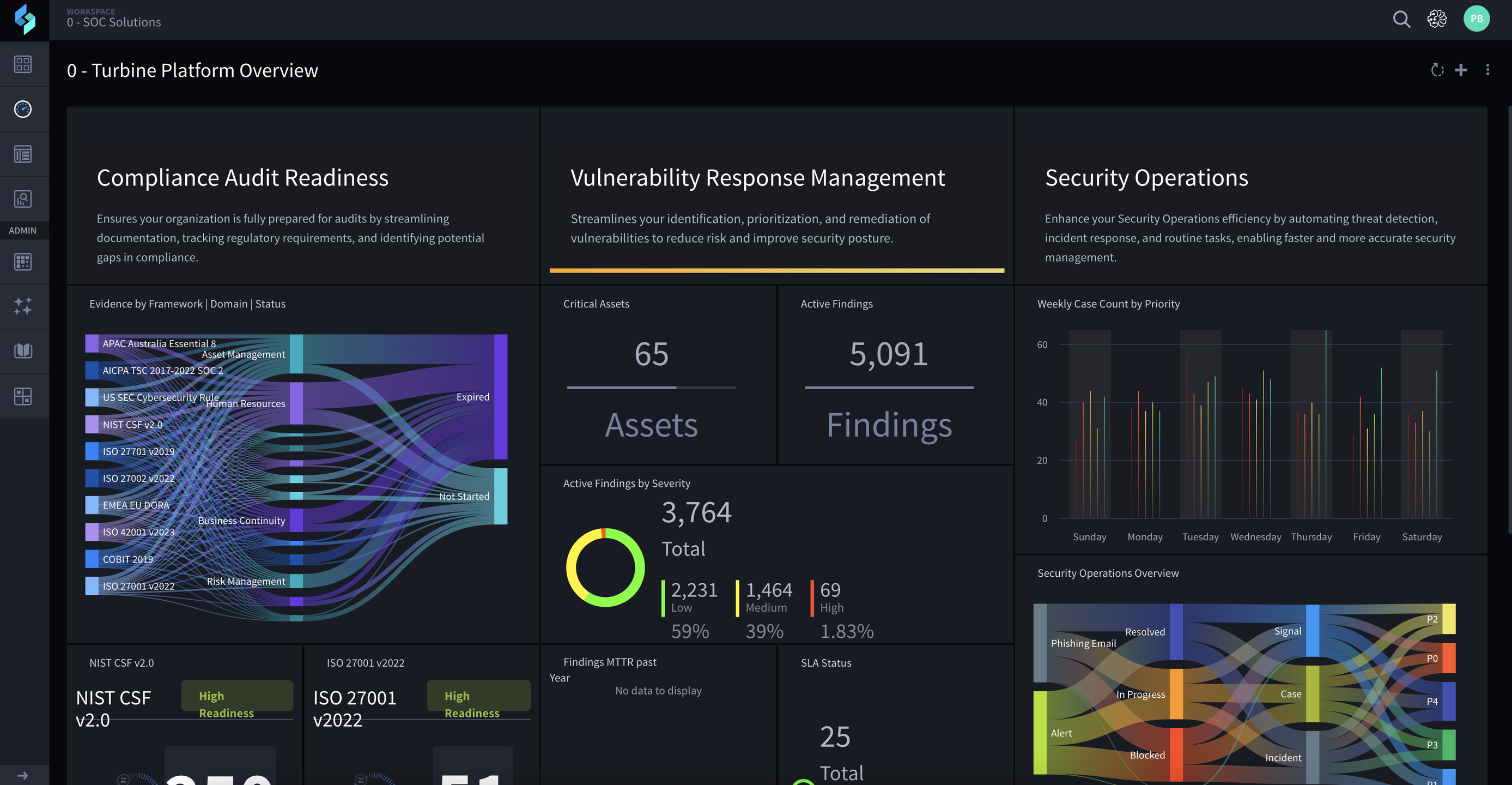Add a widget with the plus icon

point(1461,70)
